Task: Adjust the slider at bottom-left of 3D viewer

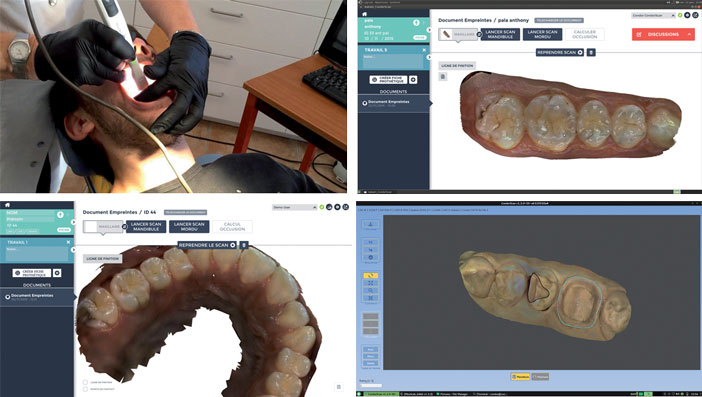Action: (x=371, y=385)
